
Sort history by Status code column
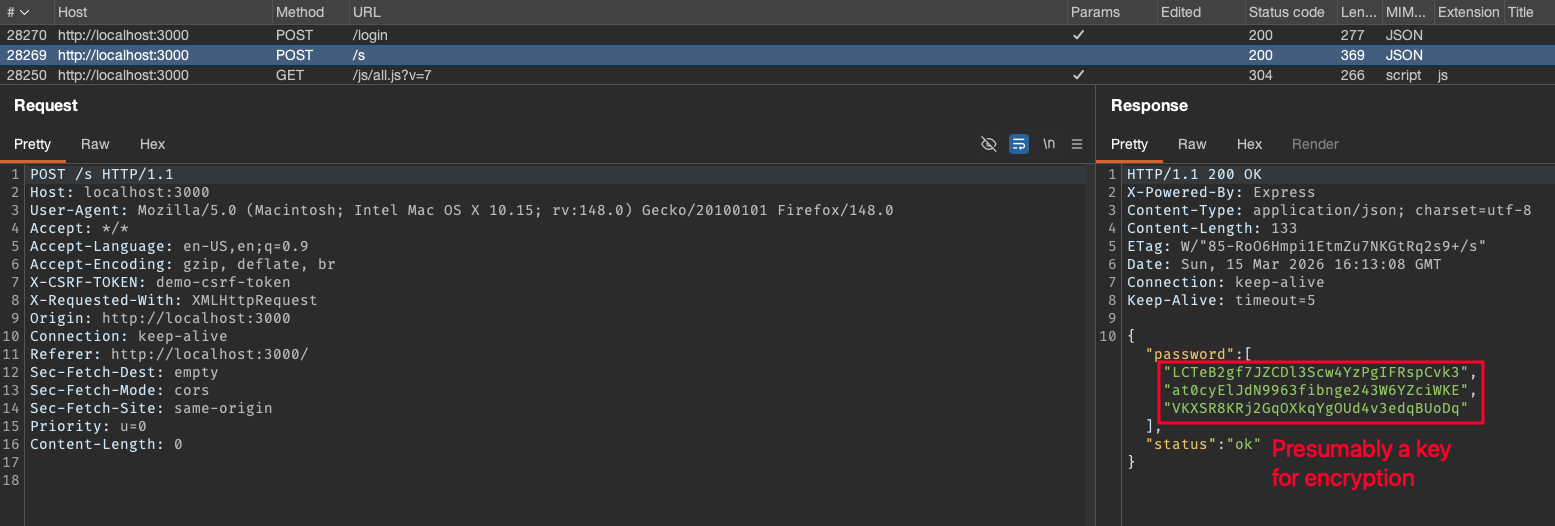pyautogui.click(x=1286, y=12)
